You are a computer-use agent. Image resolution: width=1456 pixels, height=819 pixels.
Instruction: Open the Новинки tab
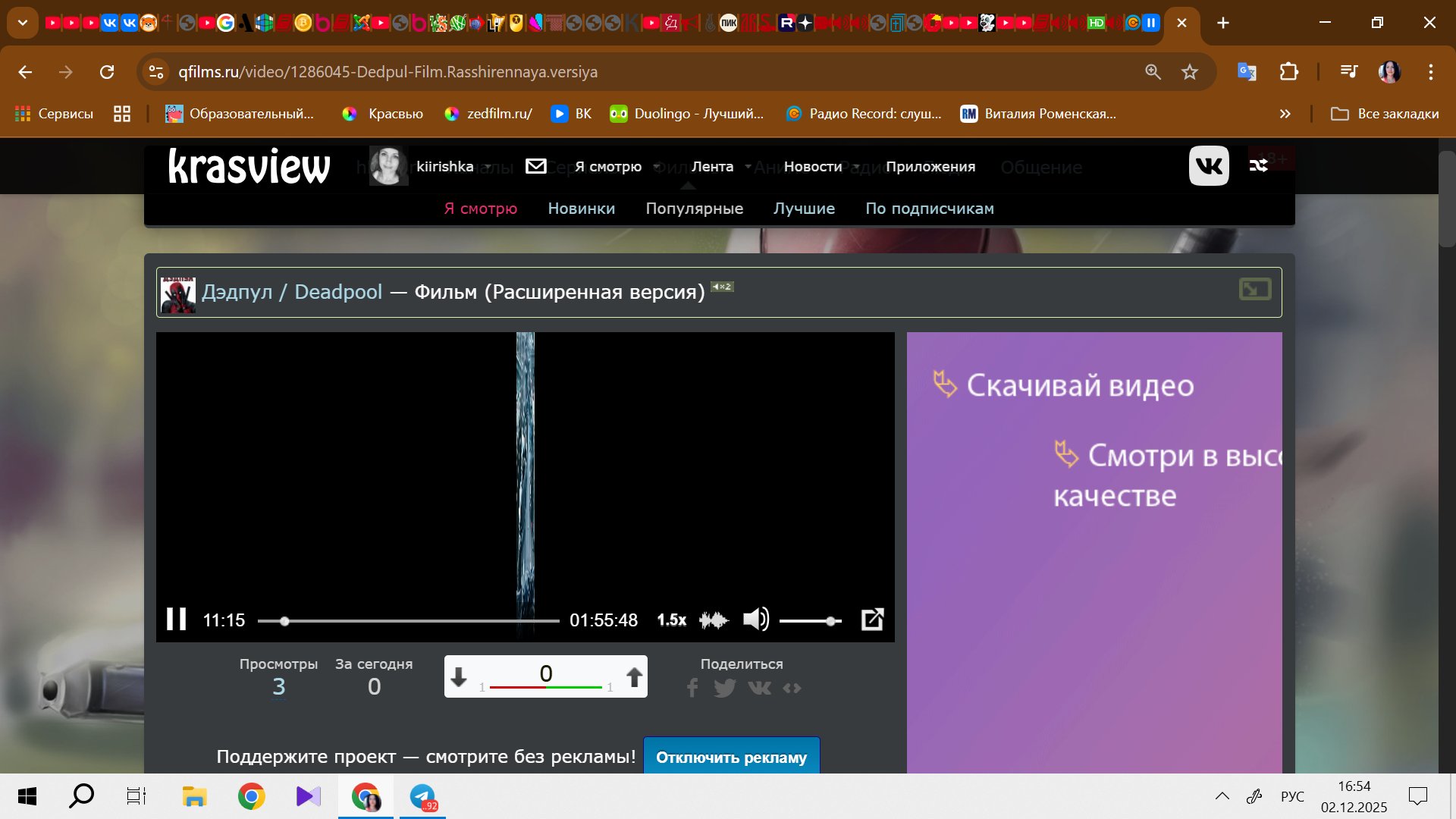(581, 209)
